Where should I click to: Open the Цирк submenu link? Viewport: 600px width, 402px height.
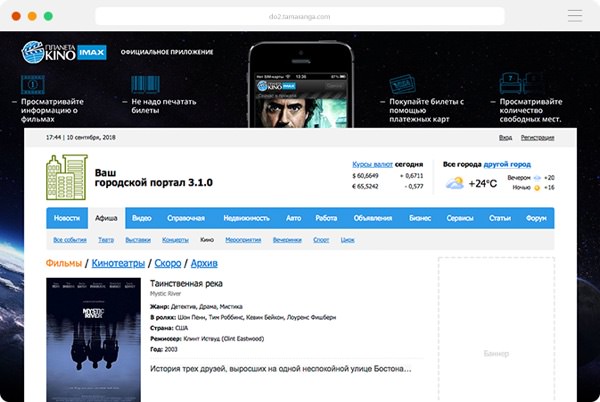[x=347, y=240]
